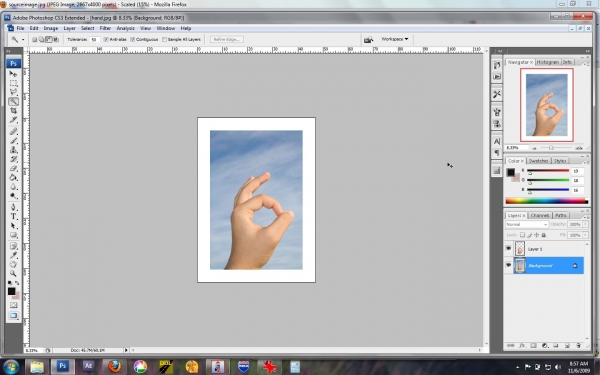Open the status bar document info arrow

pos(126,350)
